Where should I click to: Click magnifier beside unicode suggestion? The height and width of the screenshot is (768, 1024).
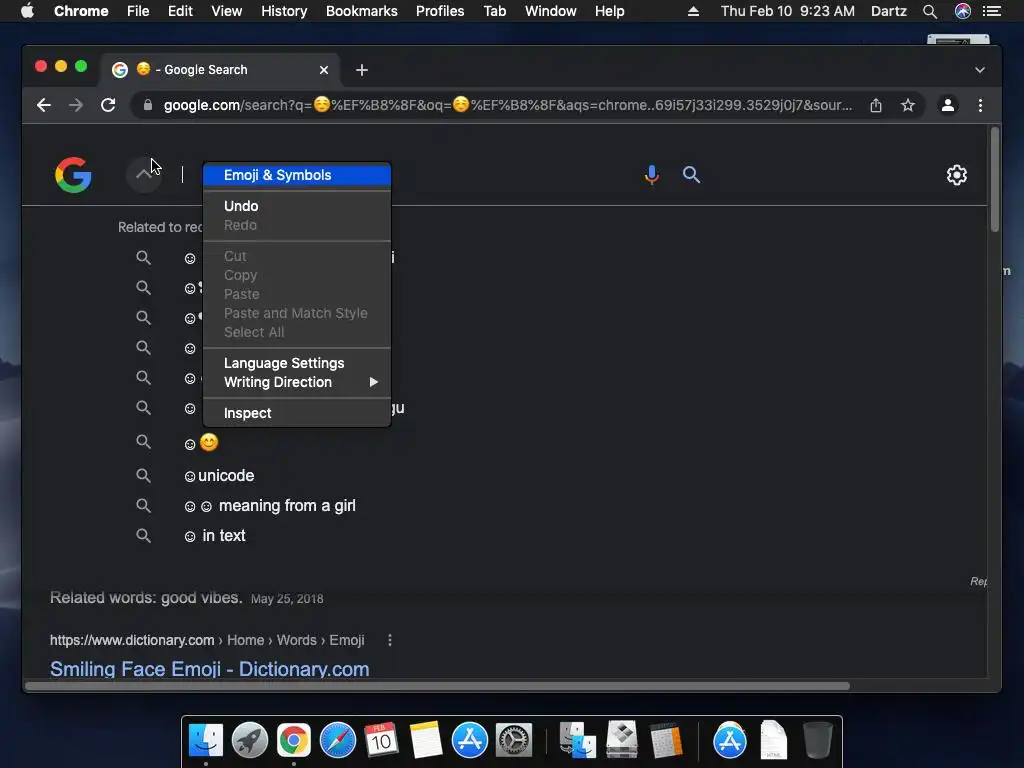click(143, 475)
